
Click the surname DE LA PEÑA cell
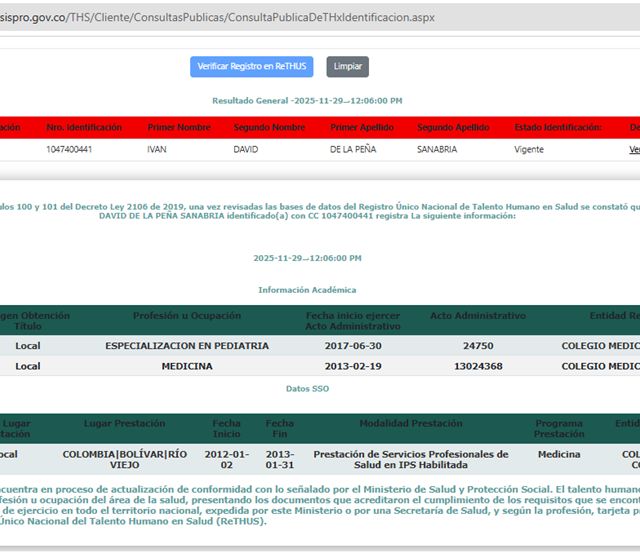pos(353,149)
